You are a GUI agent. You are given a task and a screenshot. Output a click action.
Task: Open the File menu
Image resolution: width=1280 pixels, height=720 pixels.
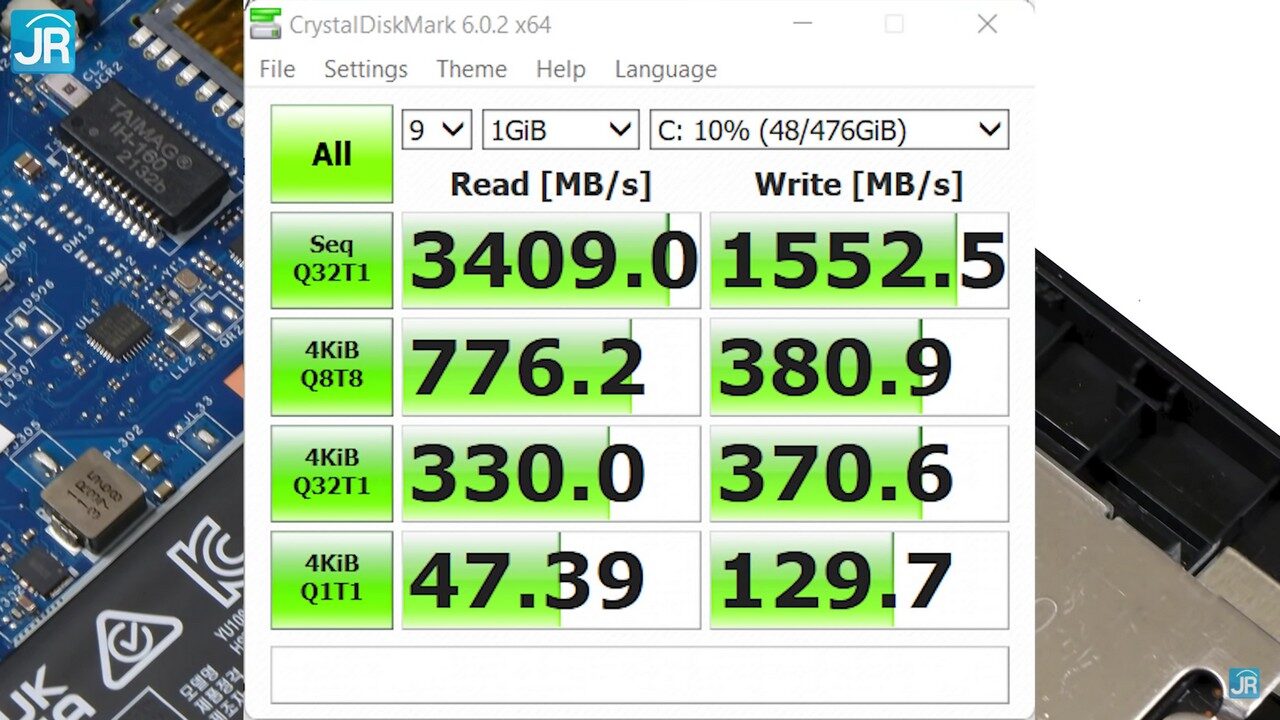[x=277, y=69]
